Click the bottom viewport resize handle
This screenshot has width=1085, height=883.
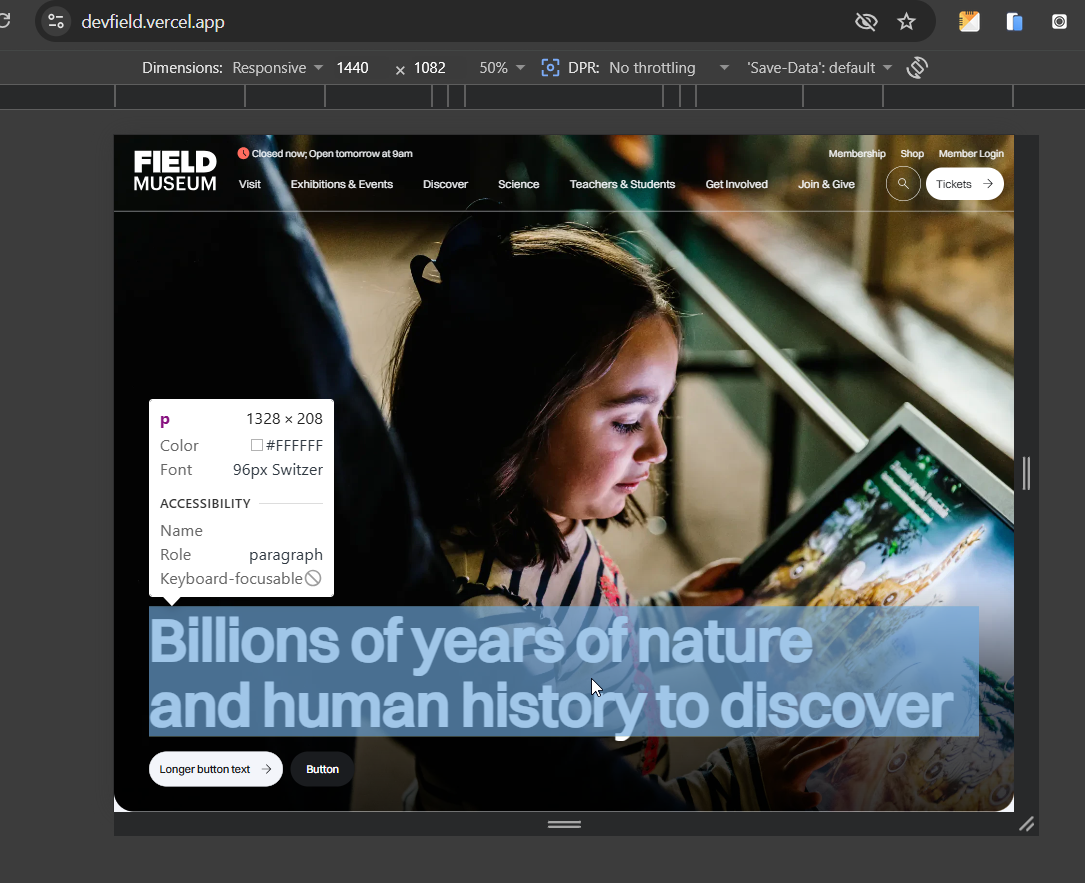pos(564,824)
